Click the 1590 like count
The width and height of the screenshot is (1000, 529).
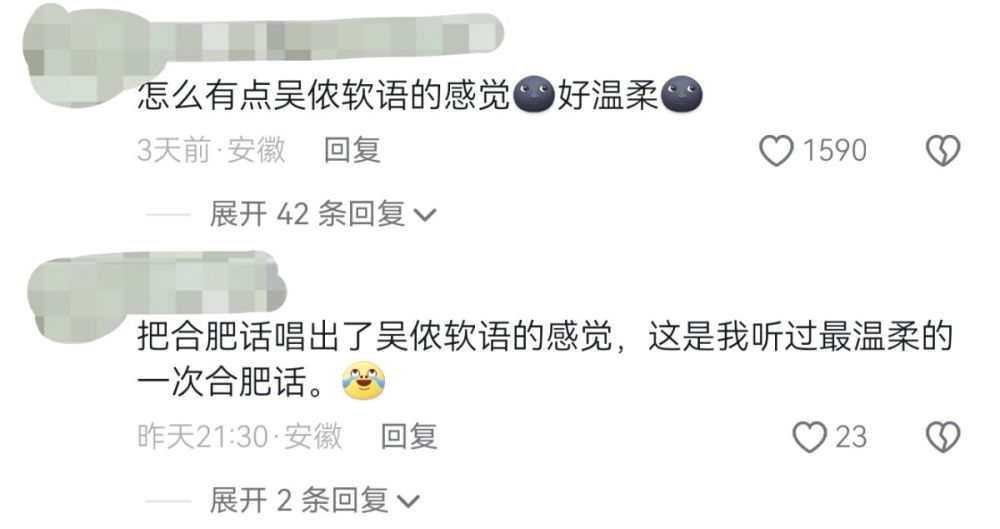pyautogui.click(x=834, y=151)
